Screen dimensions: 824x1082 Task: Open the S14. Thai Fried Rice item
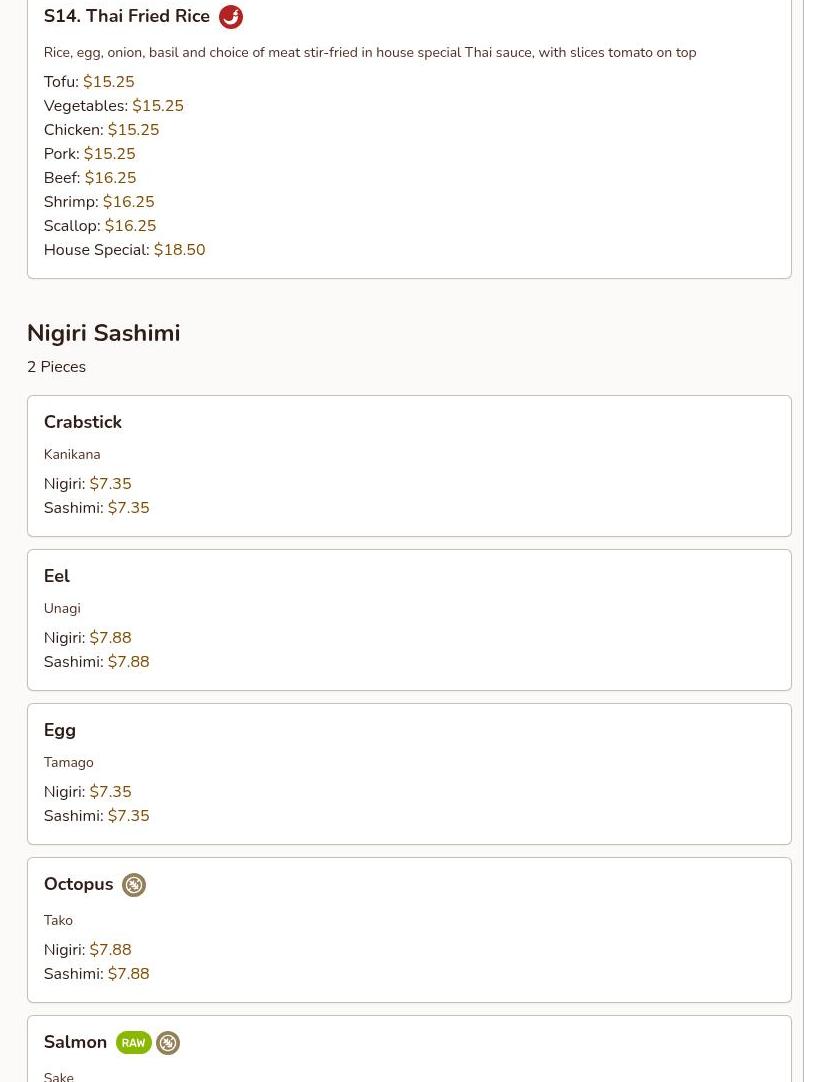pos(126,17)
